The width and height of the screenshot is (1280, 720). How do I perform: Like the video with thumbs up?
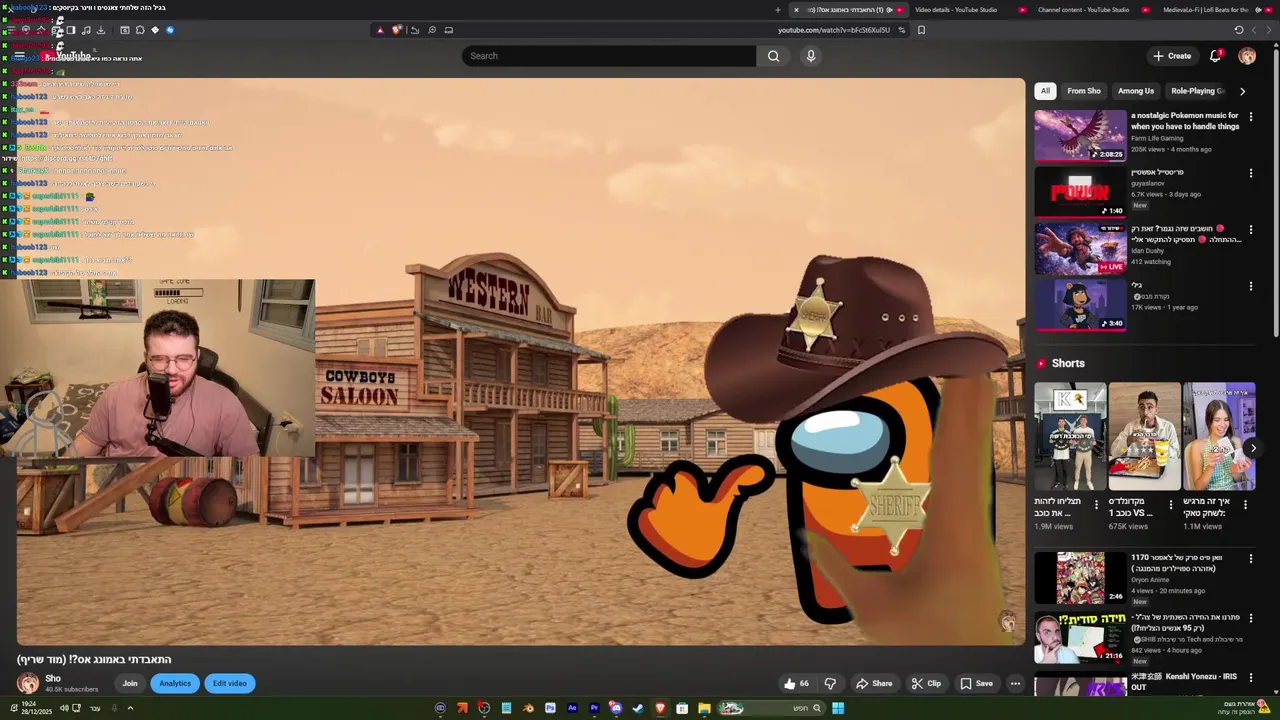pyautogui.click(x=797, y=684)
